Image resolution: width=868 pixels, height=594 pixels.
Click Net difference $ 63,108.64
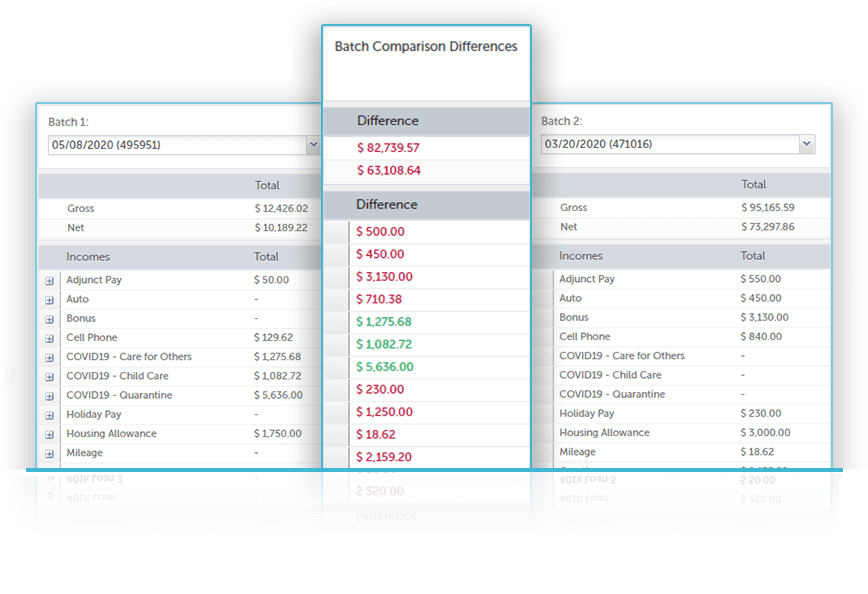tap(389, 171)
